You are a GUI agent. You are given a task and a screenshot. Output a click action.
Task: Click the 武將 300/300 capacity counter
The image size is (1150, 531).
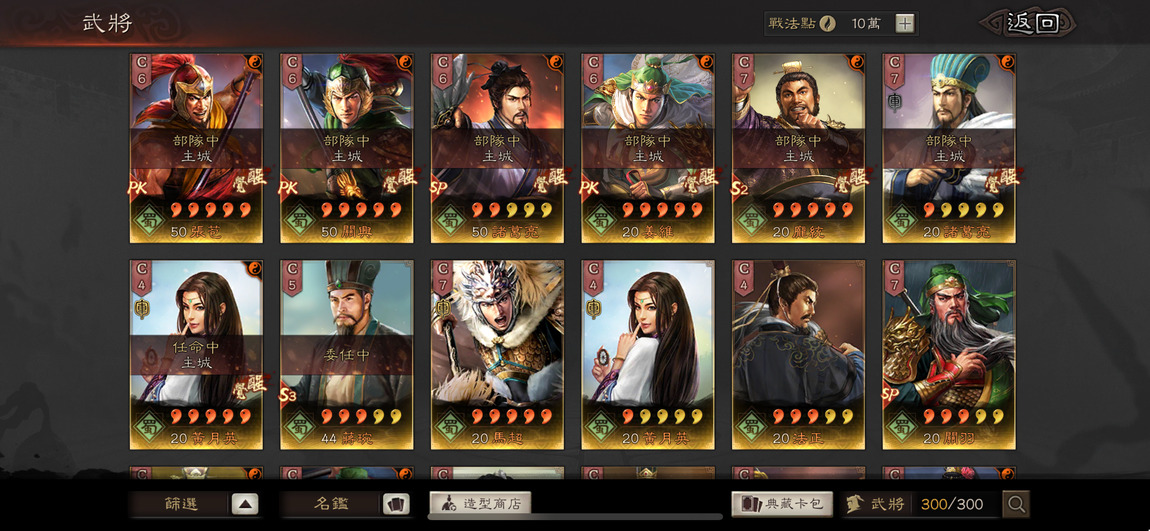[921, 504]
